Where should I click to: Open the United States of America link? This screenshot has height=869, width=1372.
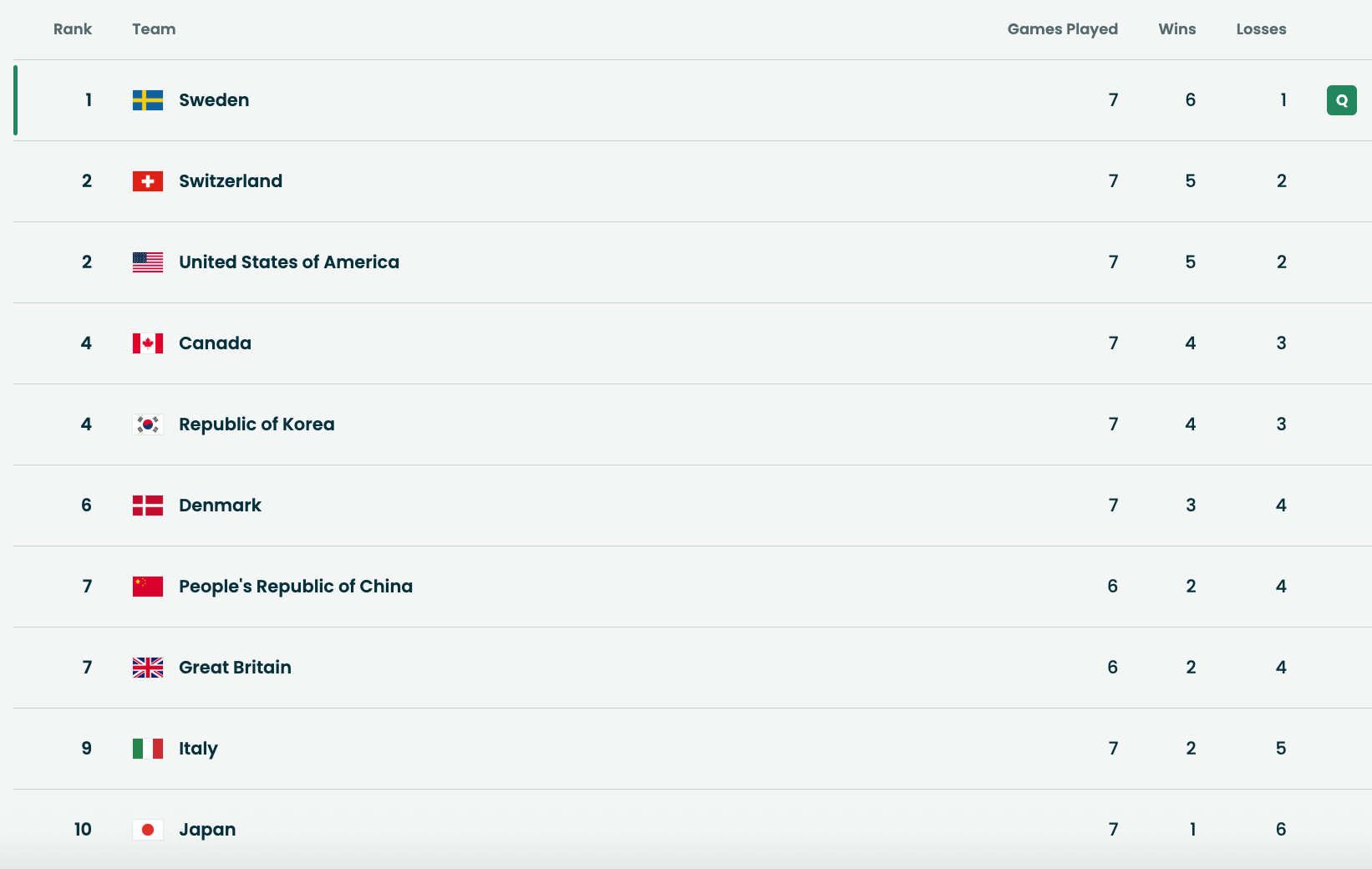(x=289, y=262)
